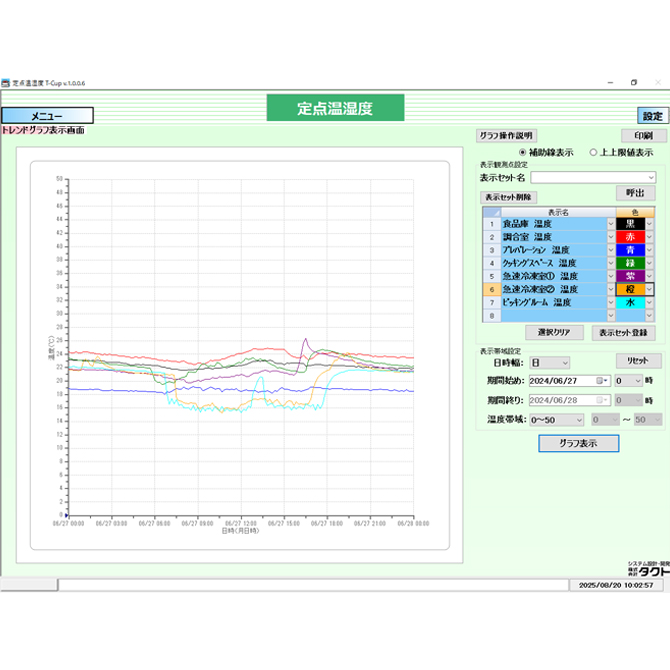This screenshot has height=670, width=670.
Task: Expand name dropdown of empty row 8
Action: (x=611, y=316)
